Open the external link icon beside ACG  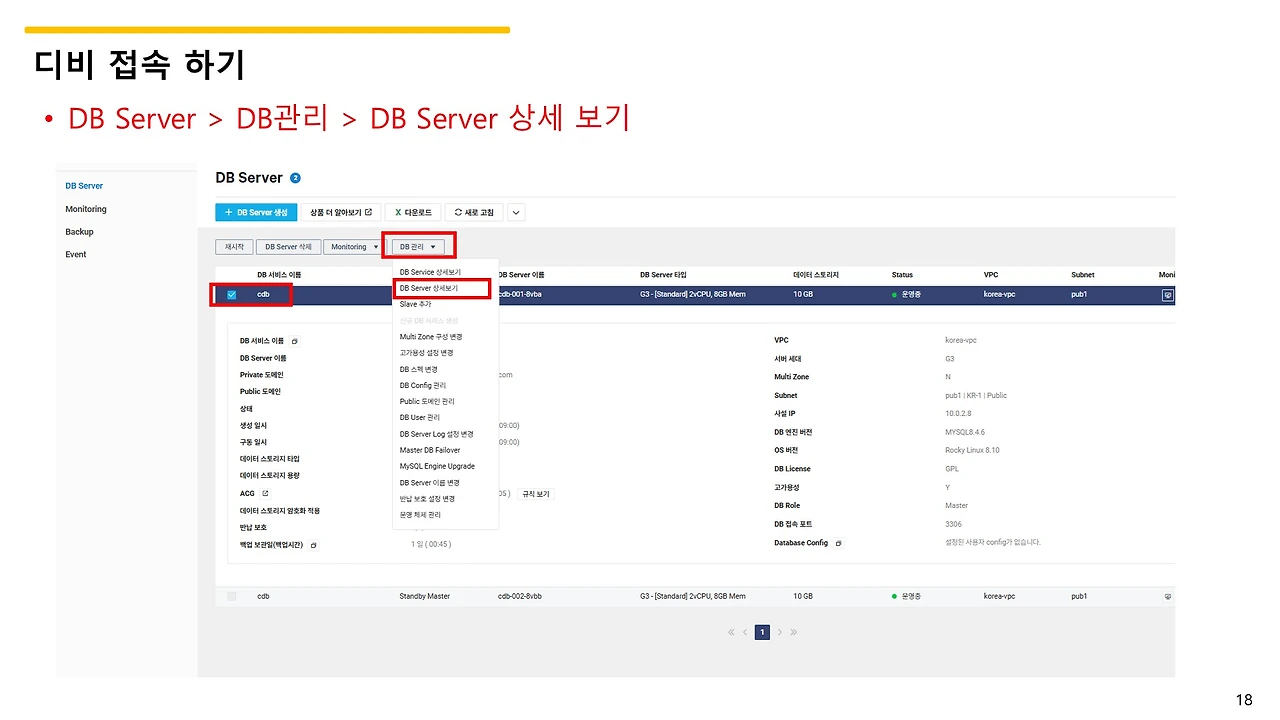(265, 493)
